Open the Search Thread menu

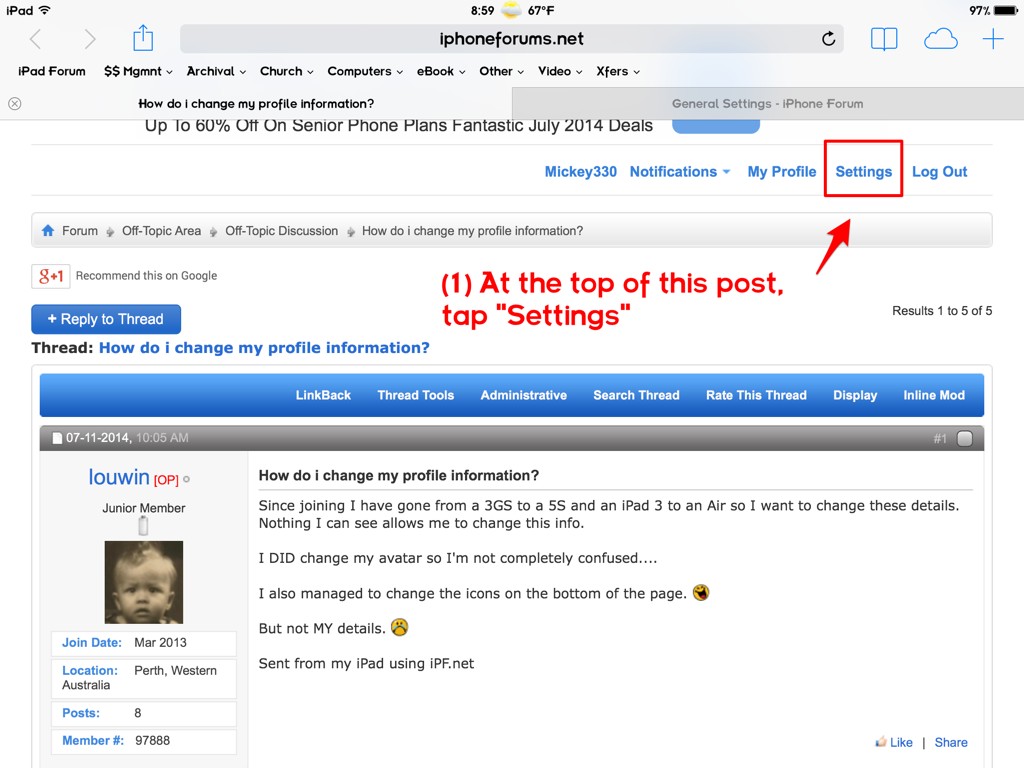click(636, 395)
